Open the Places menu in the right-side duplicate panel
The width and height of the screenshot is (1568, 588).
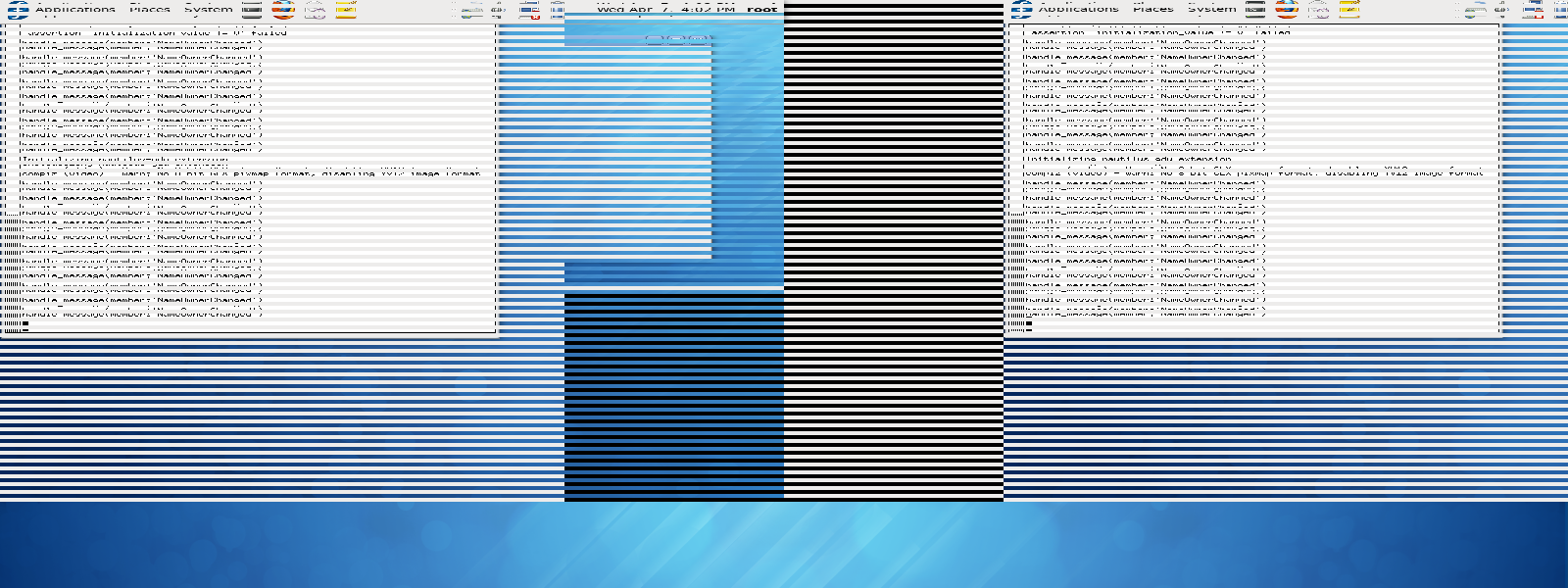coord(1153,10)
